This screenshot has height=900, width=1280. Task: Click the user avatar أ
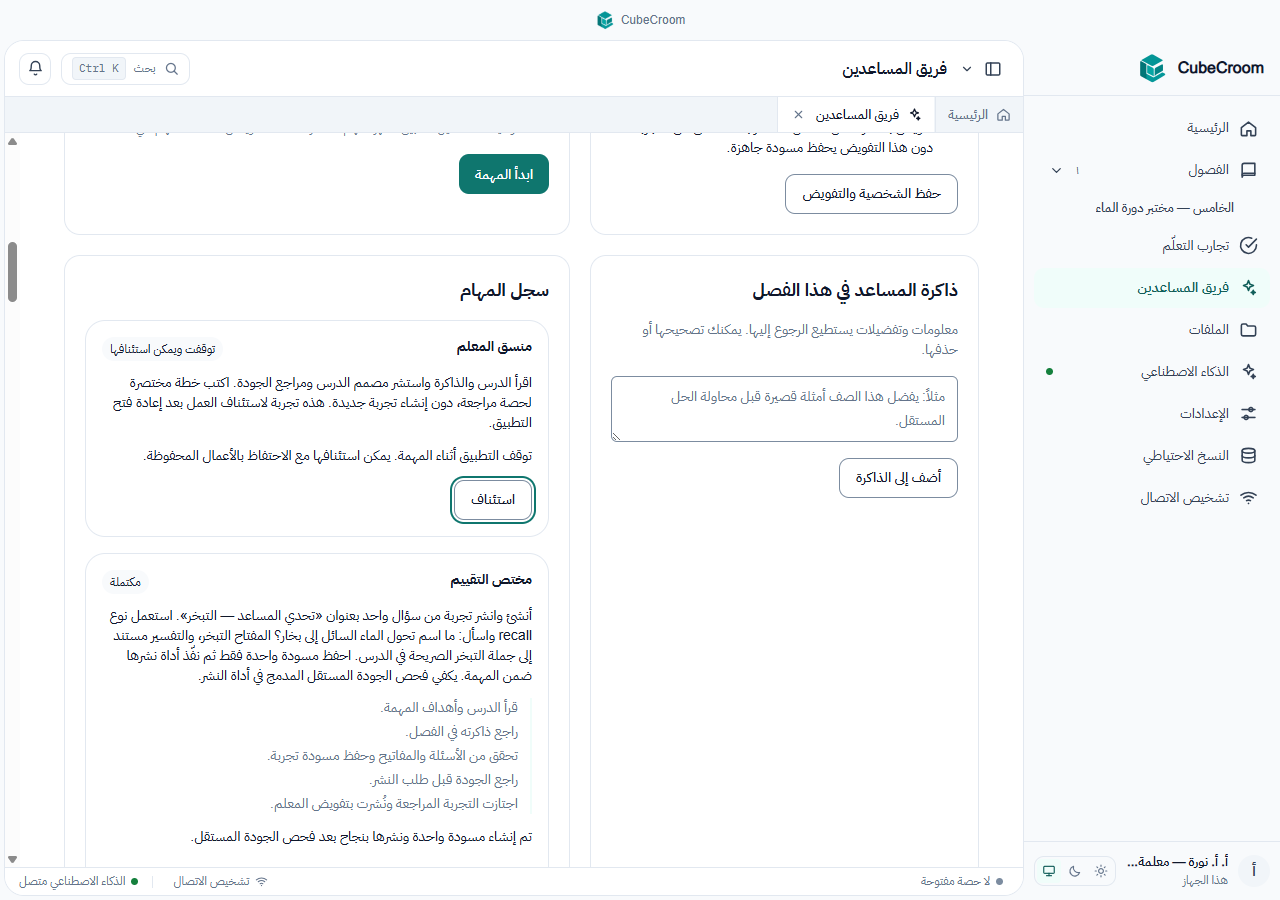1254,871
